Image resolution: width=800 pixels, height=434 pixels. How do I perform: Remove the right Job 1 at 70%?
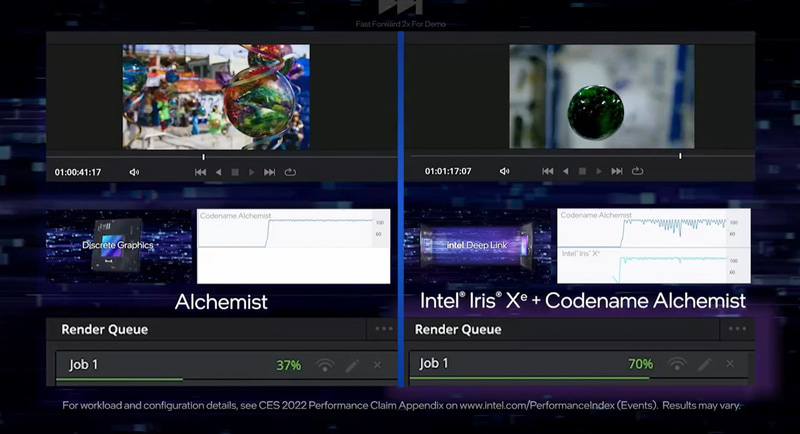click(x=730, y=364)
